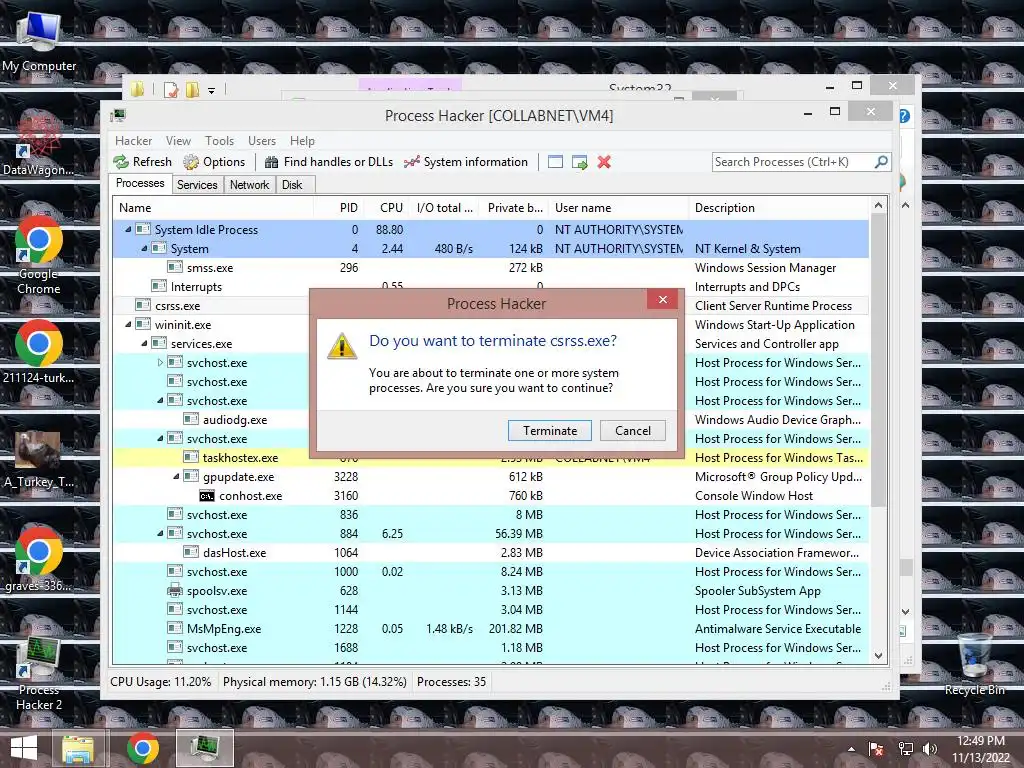1024x768 pixels.
Task: Switch to the Services tab
Action: click(197, 185)
